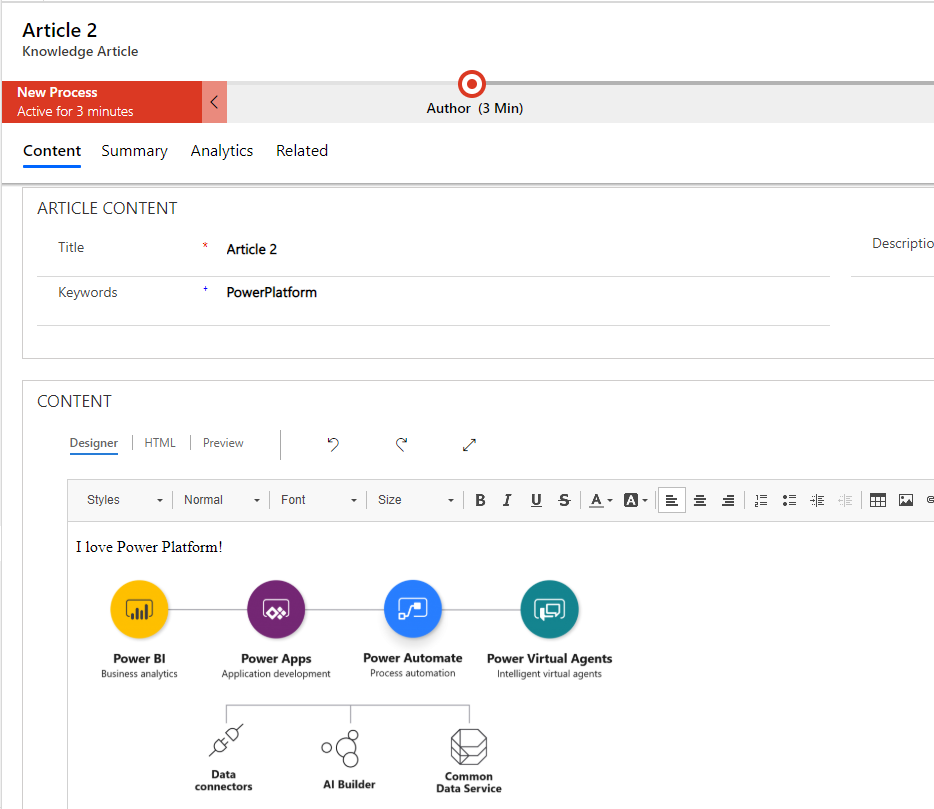This screenshot has height=809, width=934.
Task: Insert an image into content
Action: [x=906, y=500]
